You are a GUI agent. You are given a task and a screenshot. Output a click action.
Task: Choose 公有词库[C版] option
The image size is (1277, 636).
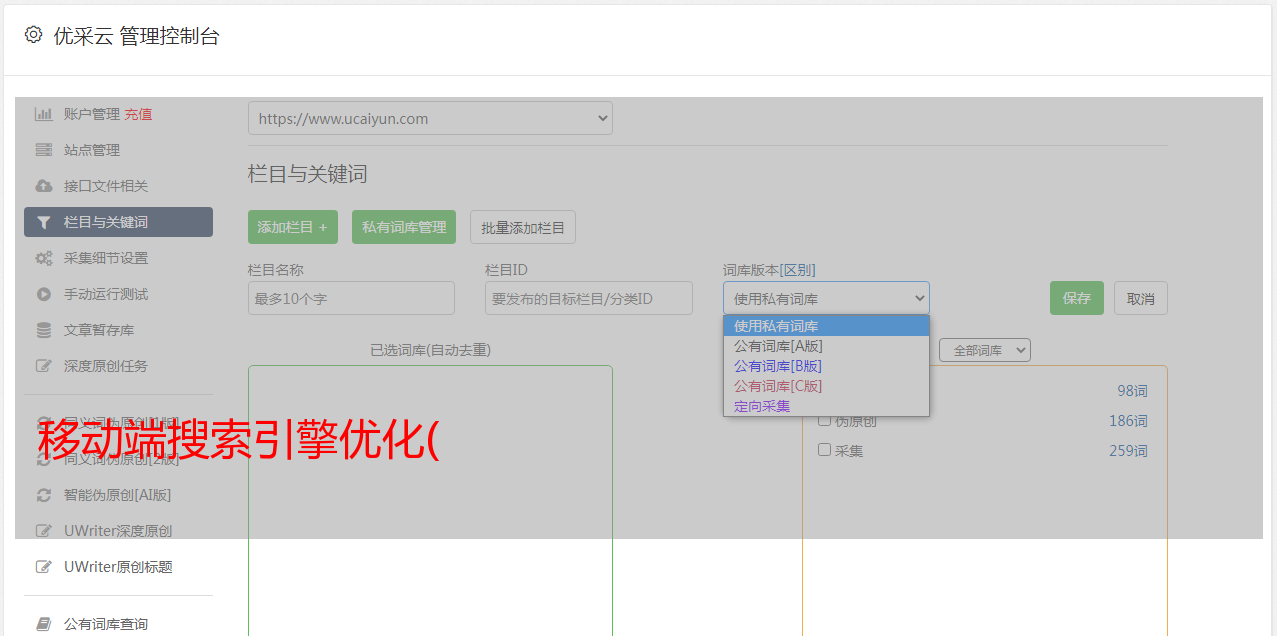pyautogui.click(x=826, y=386)
